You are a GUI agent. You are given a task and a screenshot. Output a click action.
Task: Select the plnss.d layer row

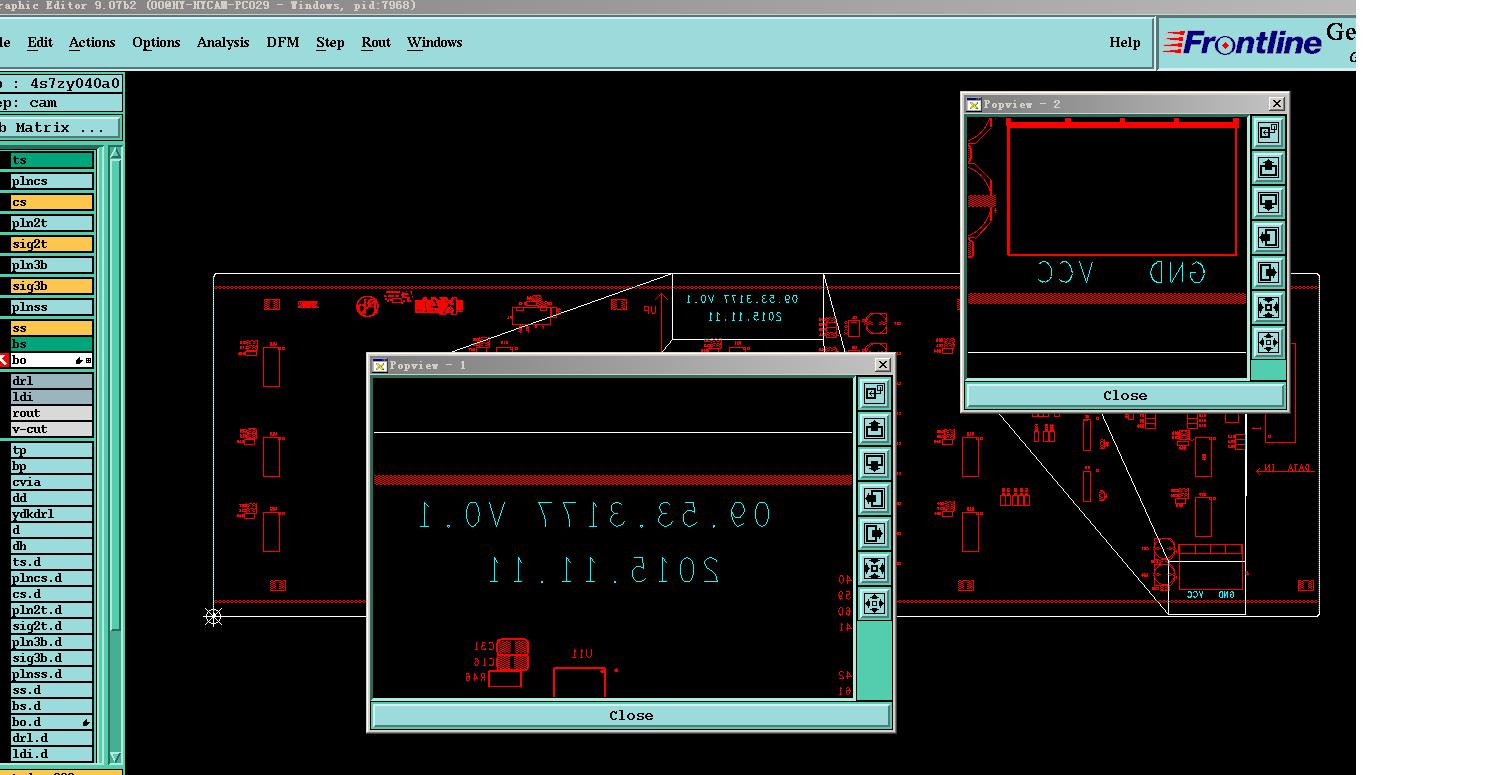(51, 674)
